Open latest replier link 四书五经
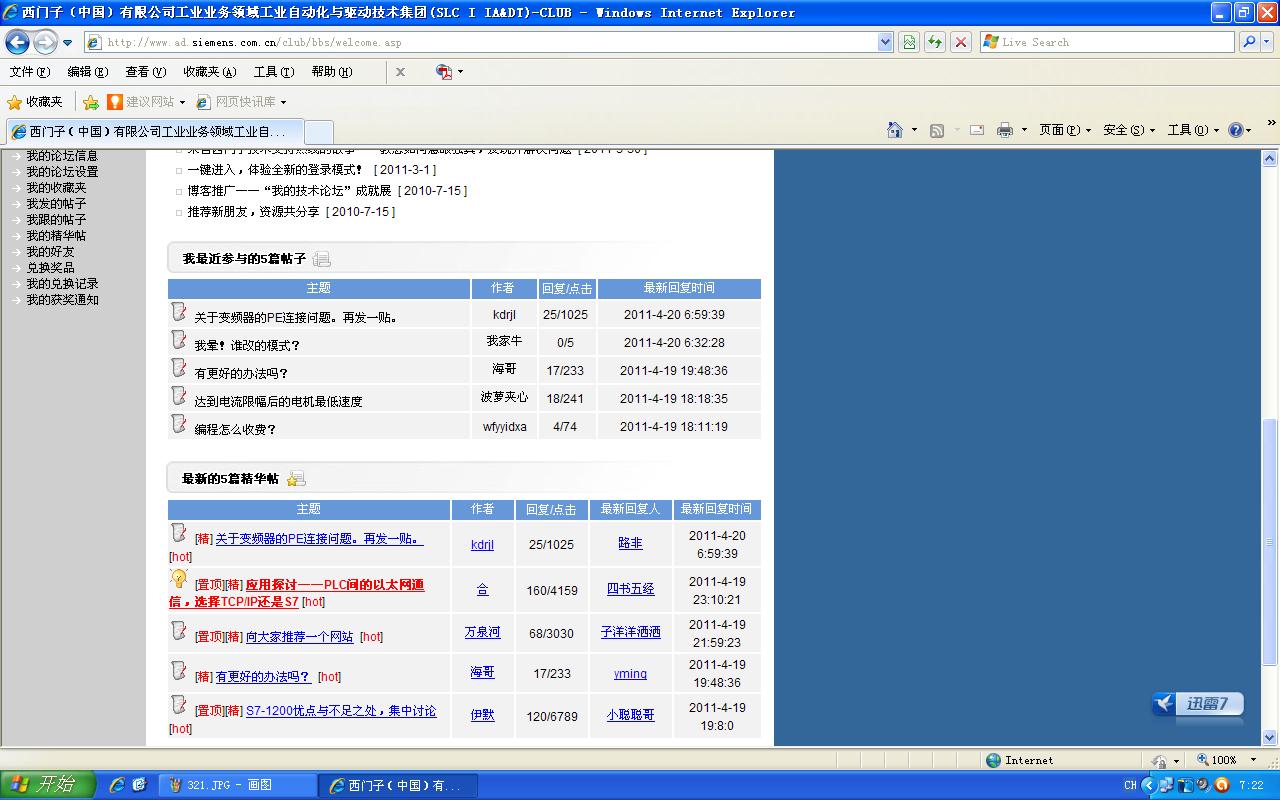1280x800 pixels. (630, 590)
